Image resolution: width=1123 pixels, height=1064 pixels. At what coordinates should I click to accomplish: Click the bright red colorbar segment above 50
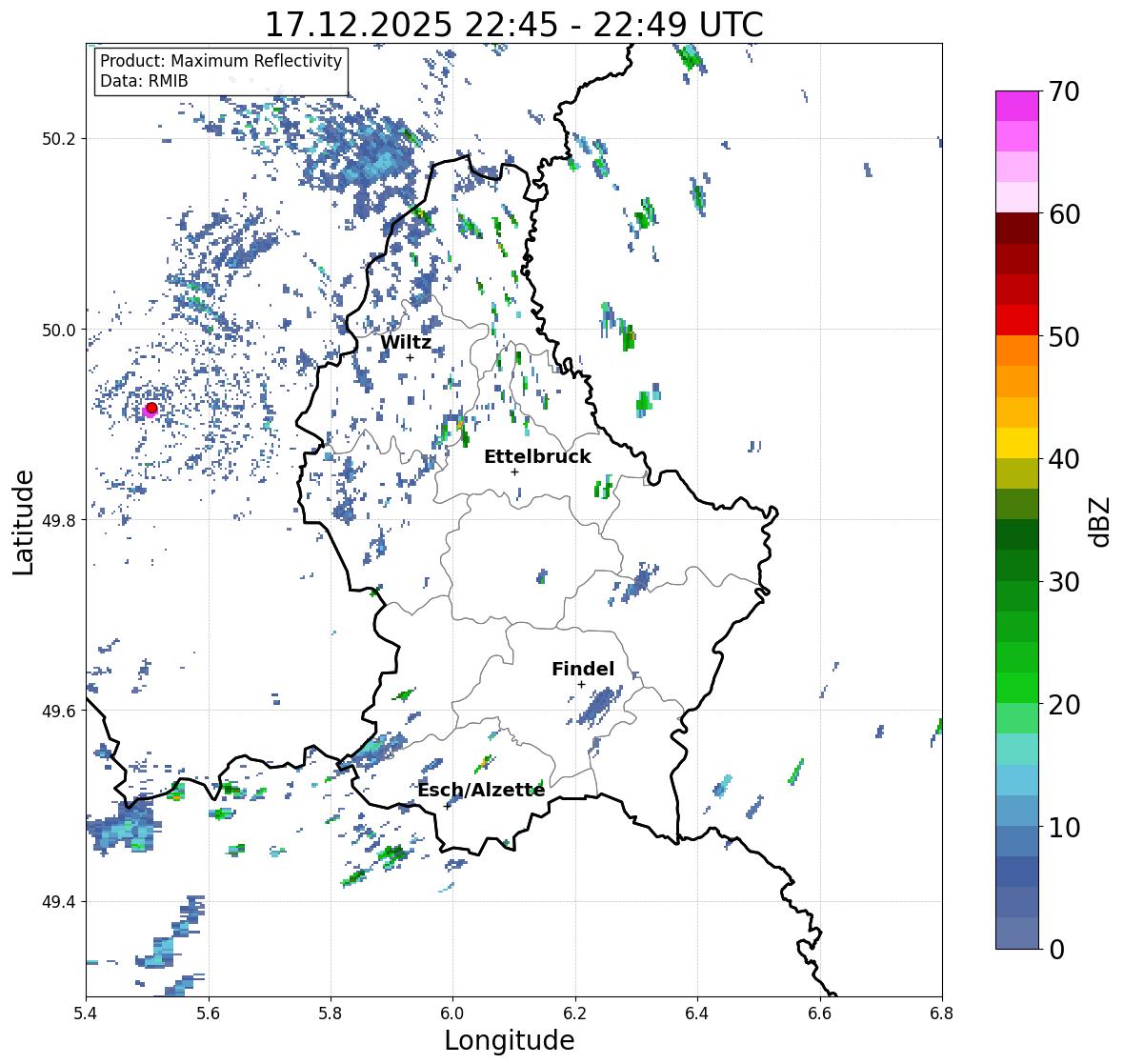(1017, 320)
